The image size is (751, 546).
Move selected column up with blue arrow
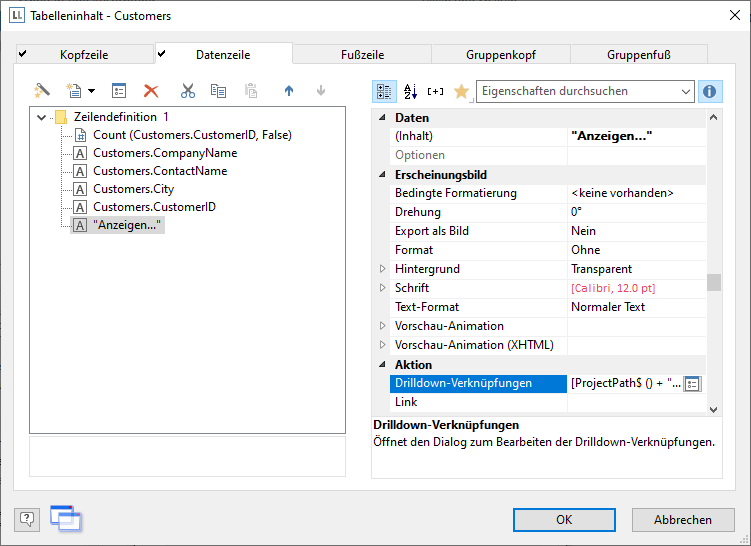289,91
